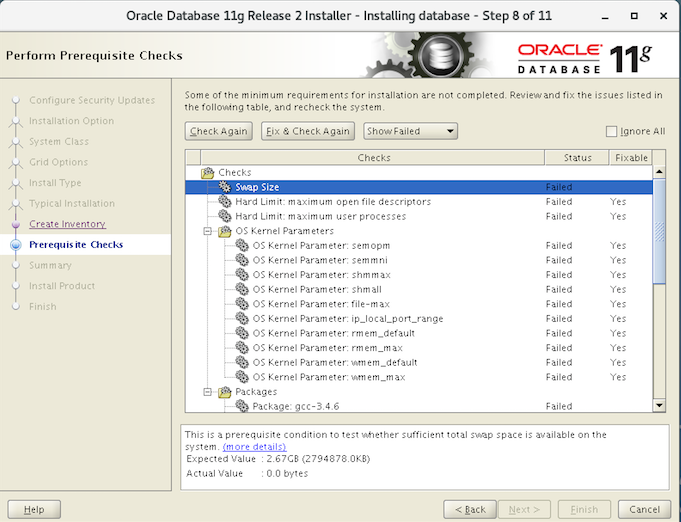Click the Packages group label
Viewport: 681px width, 522px height.
tap(256, 392)
